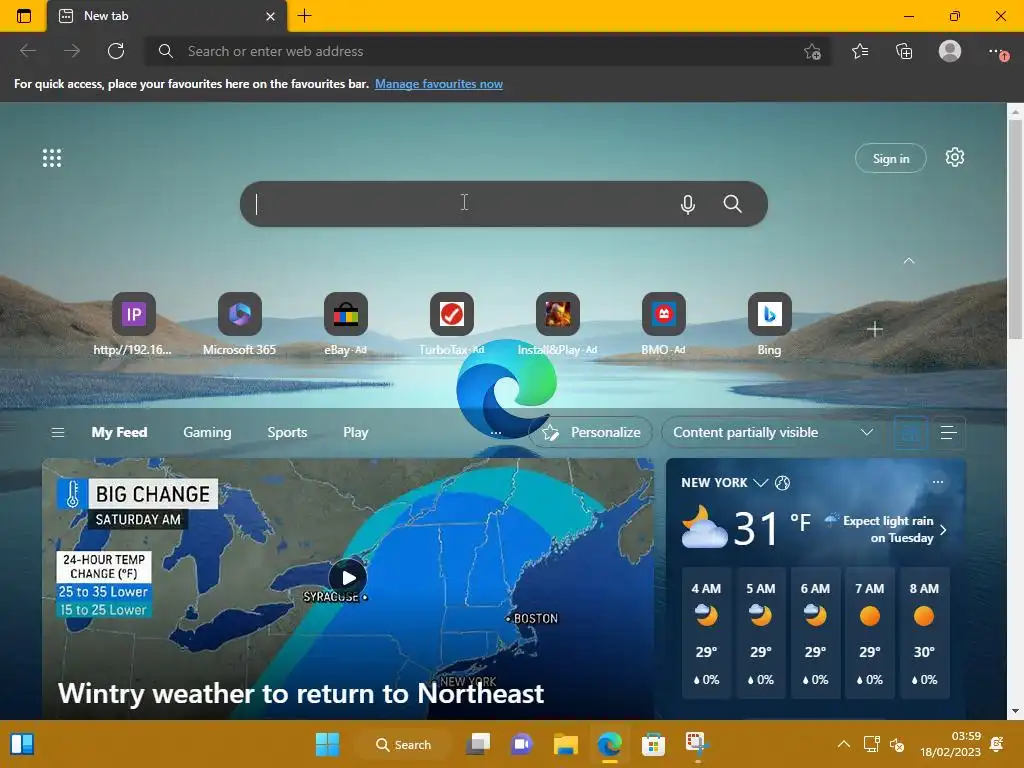Open a new browser tab with plus

pyautogui.click(x=304, y=16)
